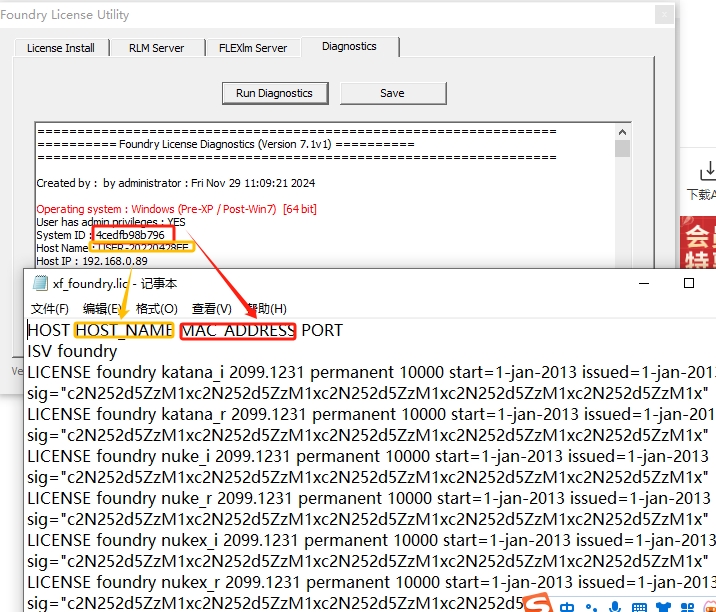Maximize the Notepad window
The width and height of the screenshot is (716, 612).
tap(689, 283)
